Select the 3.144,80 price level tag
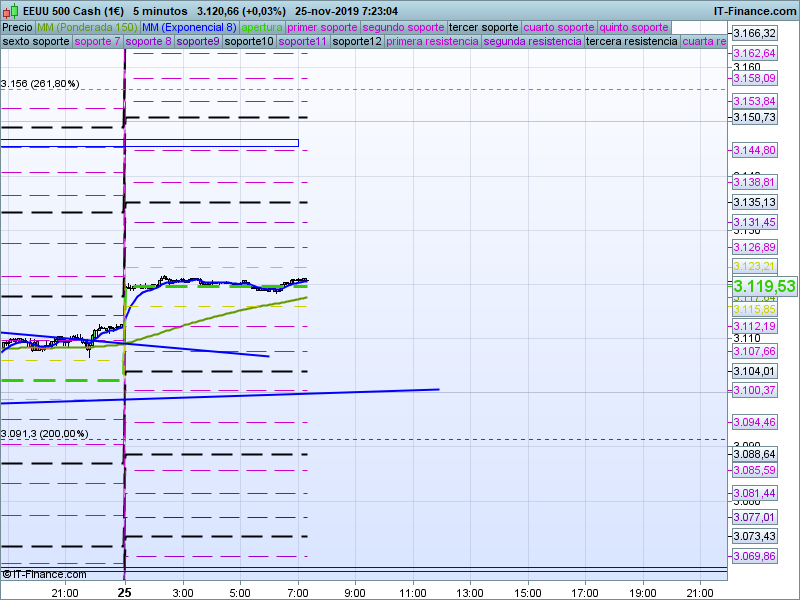The image size is (800, 600). [x=755, y=150]
